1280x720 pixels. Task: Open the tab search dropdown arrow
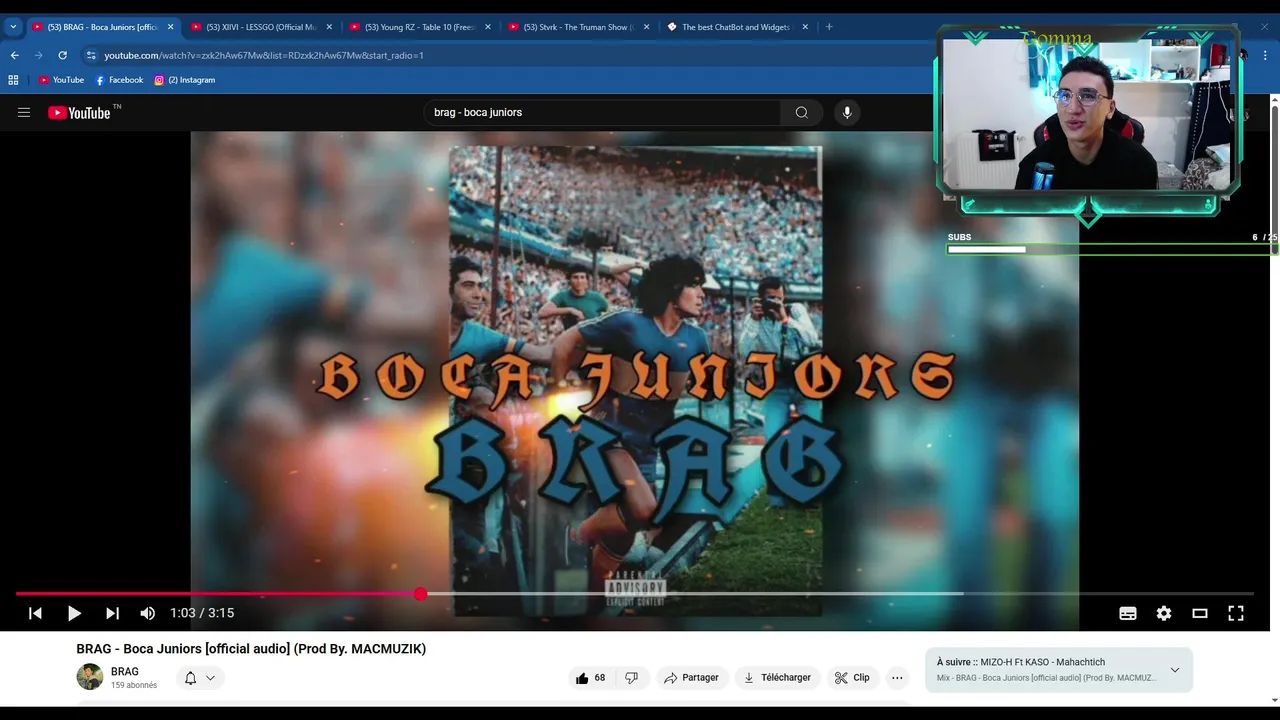13,27
